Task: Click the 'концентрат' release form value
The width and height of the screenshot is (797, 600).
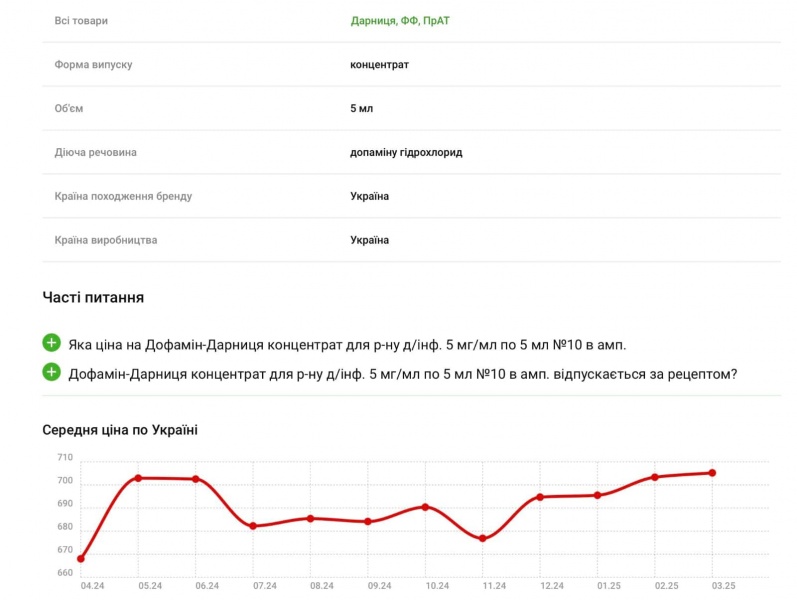Action: tap(379, 64)
